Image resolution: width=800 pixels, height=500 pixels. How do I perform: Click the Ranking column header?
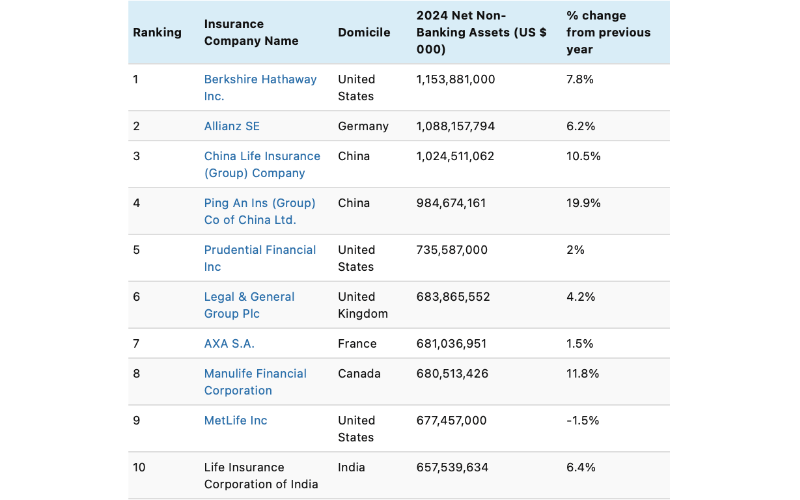[x=157, y=33]
